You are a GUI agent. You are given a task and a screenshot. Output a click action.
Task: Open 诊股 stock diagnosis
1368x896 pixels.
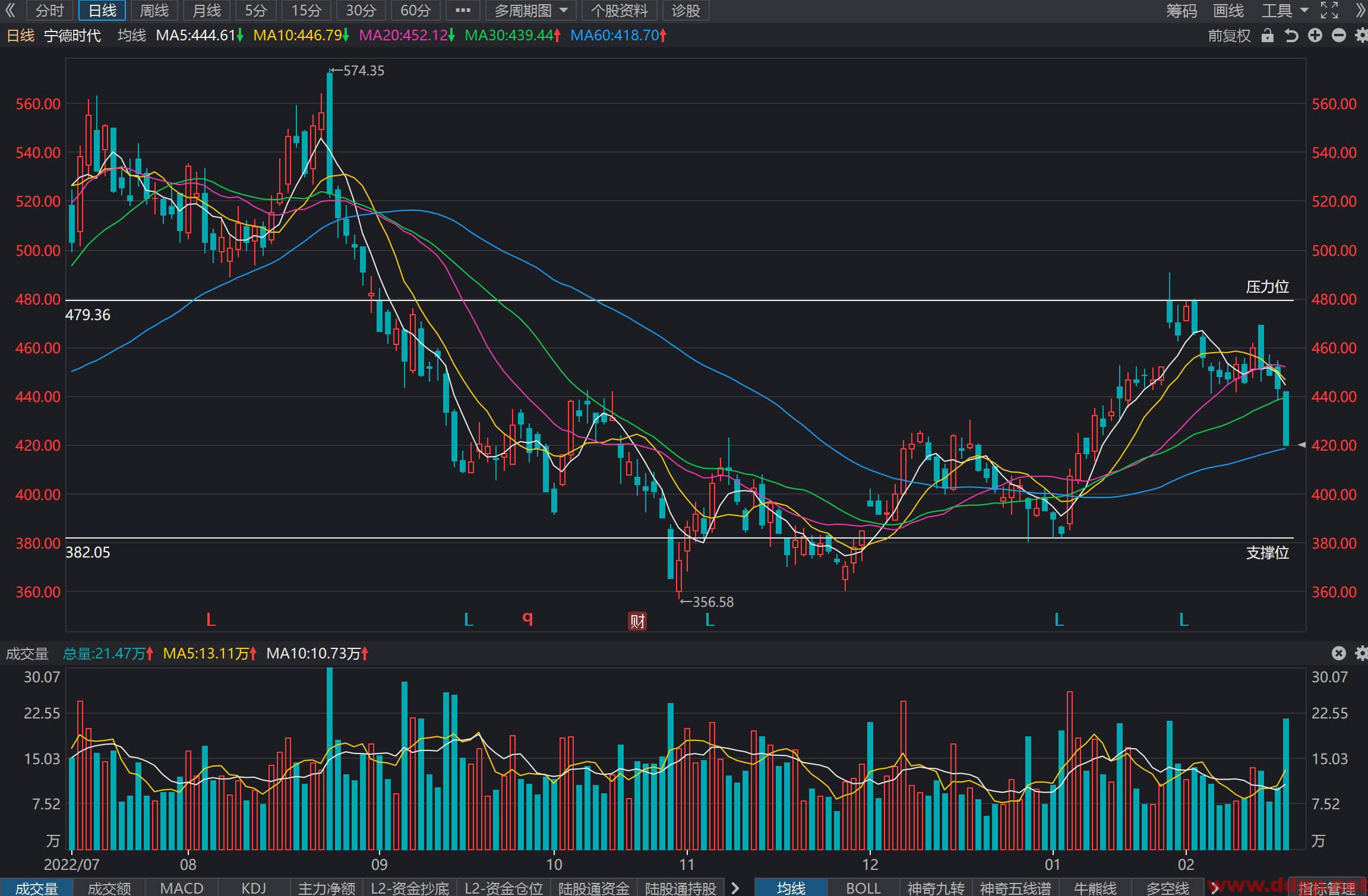click(x=685, y=11)
